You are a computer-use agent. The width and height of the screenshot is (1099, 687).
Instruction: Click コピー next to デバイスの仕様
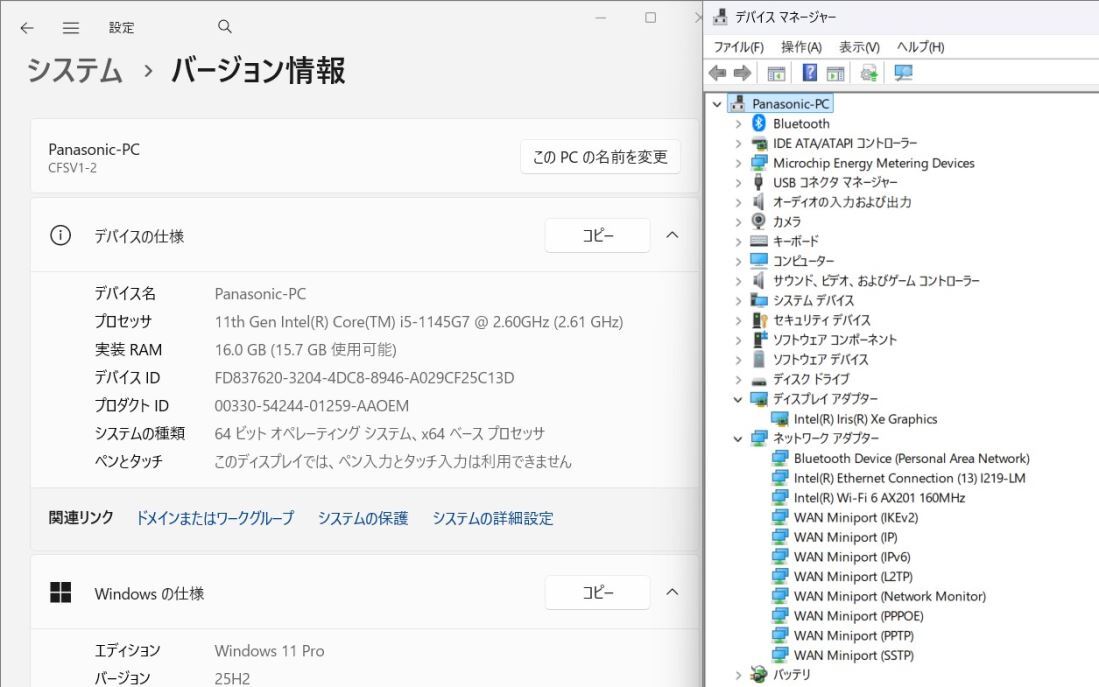pos(597,235)
